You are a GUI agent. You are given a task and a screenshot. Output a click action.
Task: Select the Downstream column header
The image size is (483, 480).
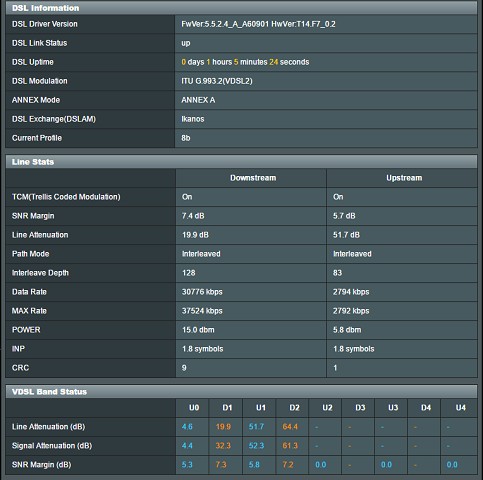click(x=253, y=178)
